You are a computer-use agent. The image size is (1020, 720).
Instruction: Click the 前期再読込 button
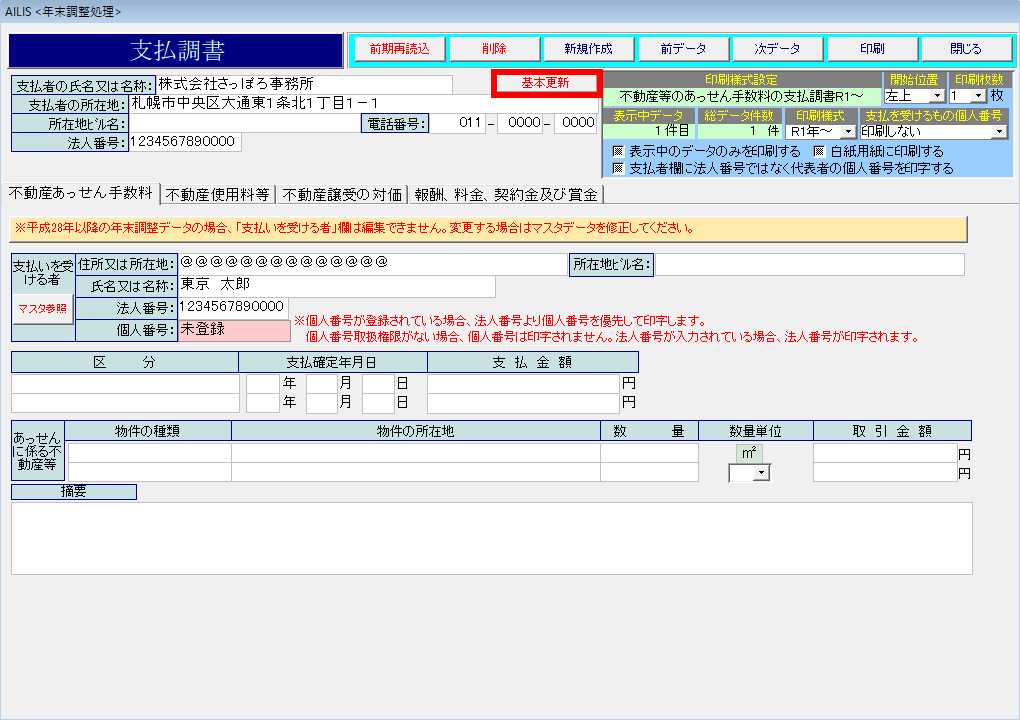tap(399, 49)
